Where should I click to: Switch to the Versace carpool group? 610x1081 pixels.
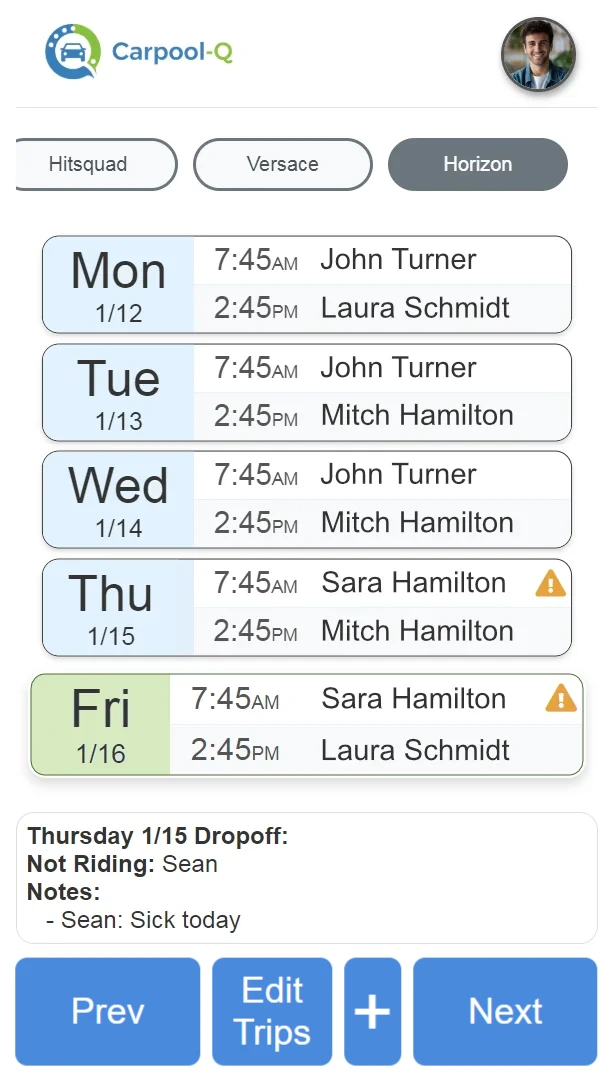point(282,164)
